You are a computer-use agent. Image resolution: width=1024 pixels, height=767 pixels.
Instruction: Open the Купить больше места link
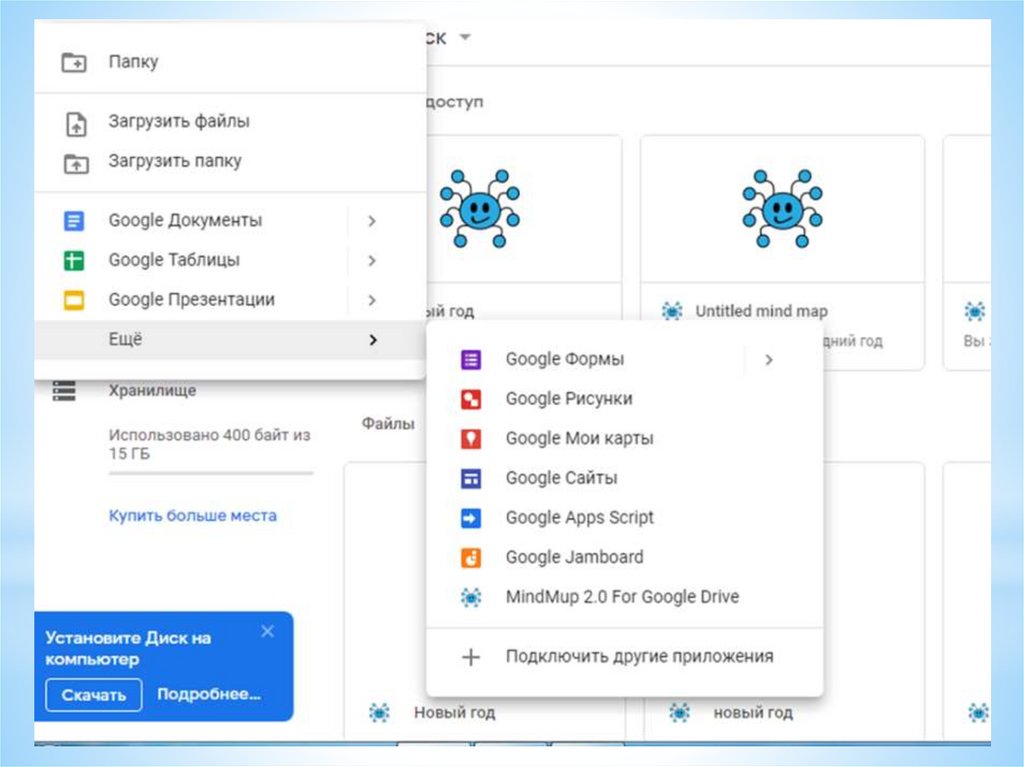[192, 516]
